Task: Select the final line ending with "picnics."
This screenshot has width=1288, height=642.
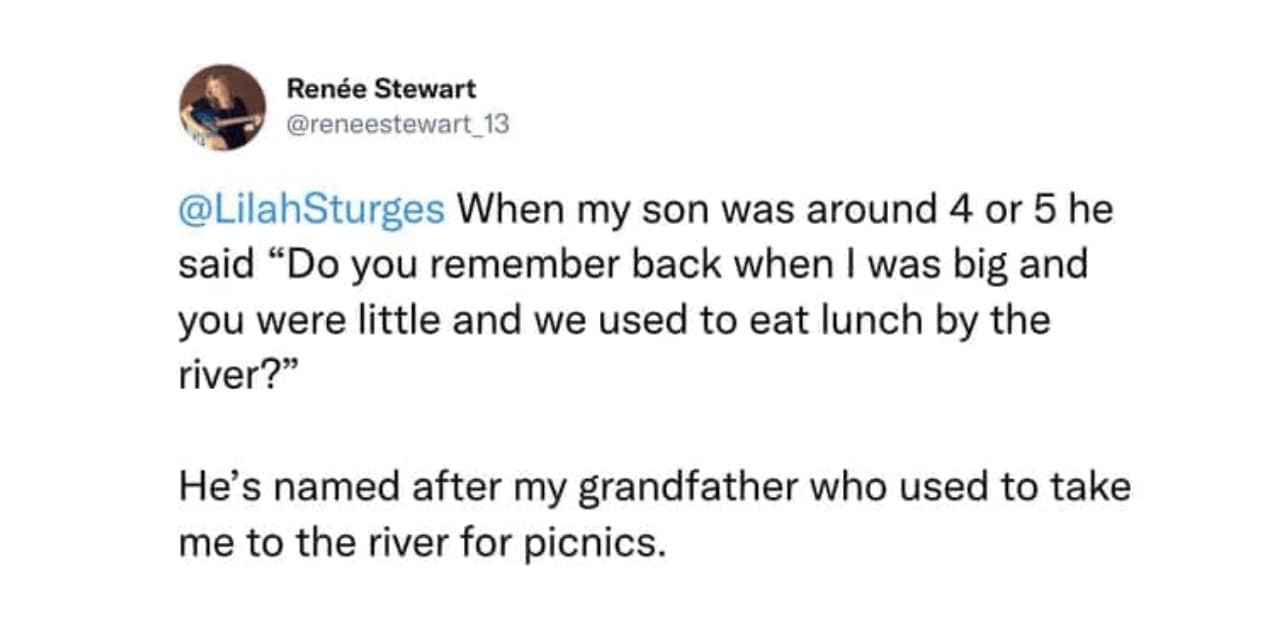Action: [x=421, y=546]
